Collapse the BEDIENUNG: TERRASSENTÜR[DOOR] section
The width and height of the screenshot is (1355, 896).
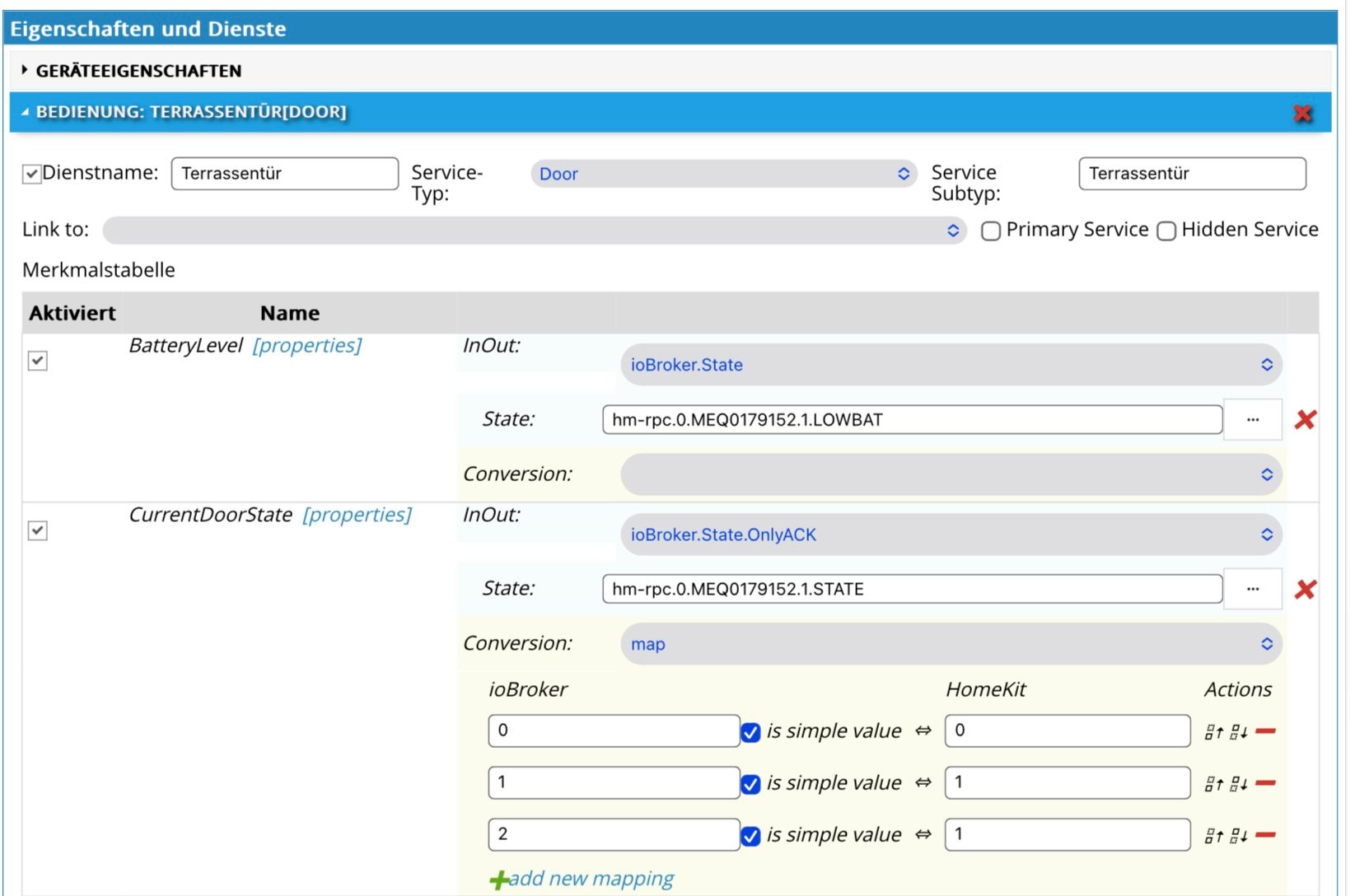pyautogui.click(x=651, y=112)
